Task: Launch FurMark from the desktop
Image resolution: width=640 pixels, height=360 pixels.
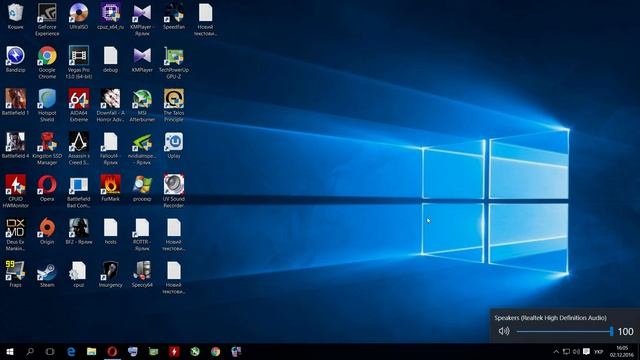Action: 110,188
